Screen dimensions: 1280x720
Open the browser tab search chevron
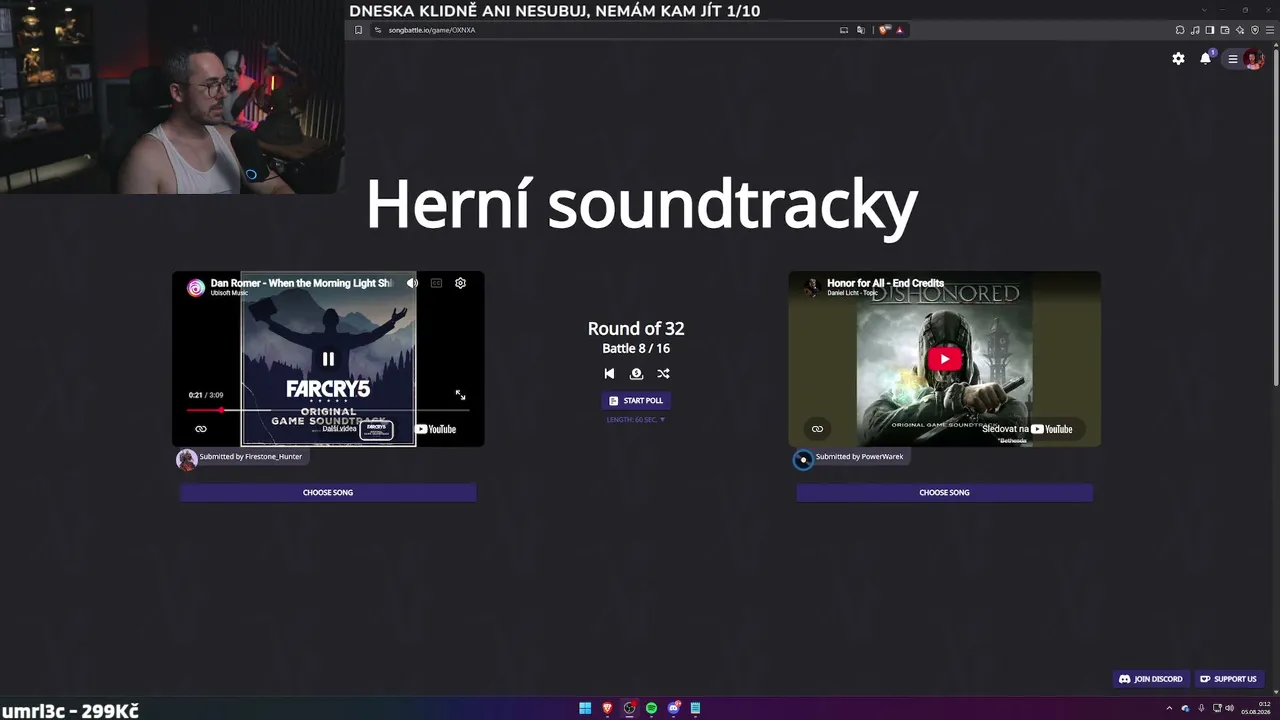[x=1203, y=10]
